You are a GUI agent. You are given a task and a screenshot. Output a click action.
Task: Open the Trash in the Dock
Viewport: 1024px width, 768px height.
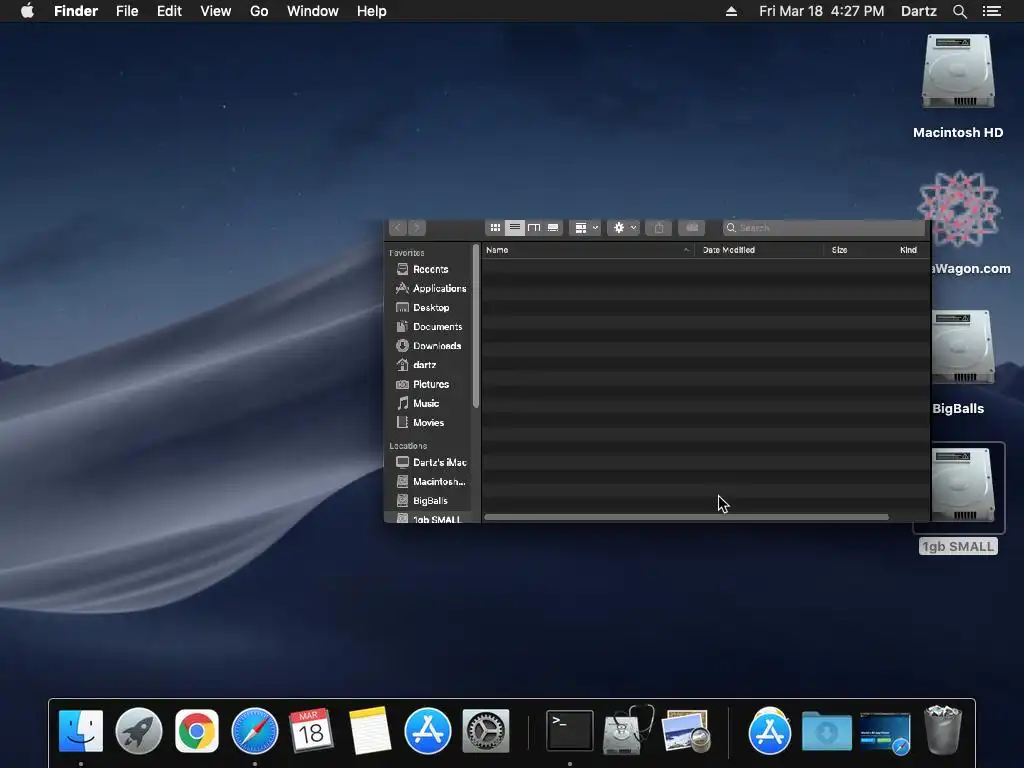(x=943, y=731)
